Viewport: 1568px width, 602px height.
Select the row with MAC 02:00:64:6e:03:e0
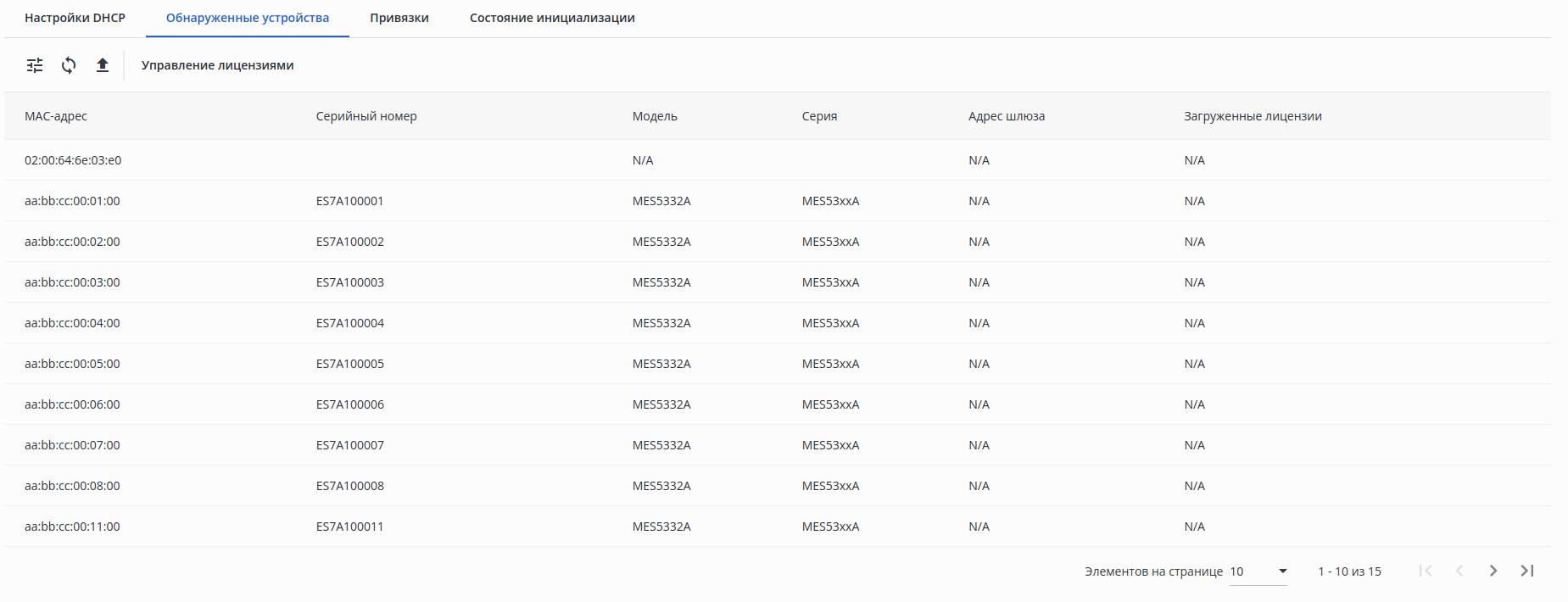[73, 160]
